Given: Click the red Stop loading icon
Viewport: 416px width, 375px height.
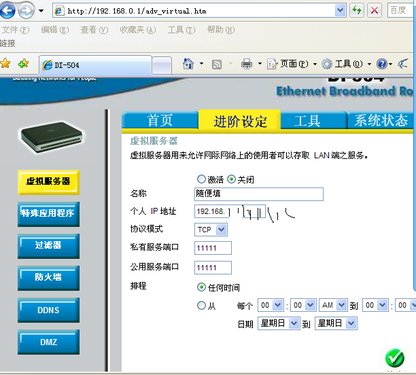Looking at the screenshot, I should coord(374,11).
